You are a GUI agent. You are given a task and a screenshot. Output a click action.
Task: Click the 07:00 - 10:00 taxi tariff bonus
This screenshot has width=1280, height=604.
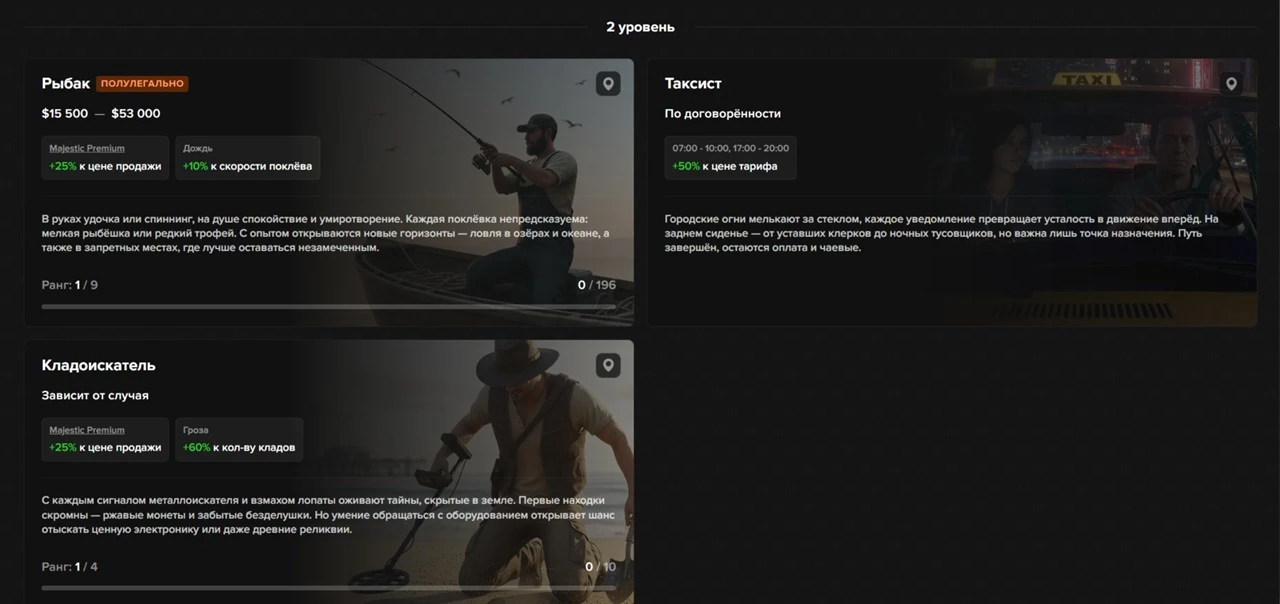point(730,158)
